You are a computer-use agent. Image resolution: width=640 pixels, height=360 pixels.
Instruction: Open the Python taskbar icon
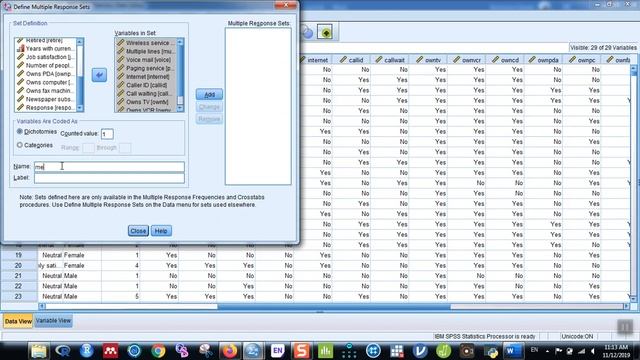pos(491,351)
